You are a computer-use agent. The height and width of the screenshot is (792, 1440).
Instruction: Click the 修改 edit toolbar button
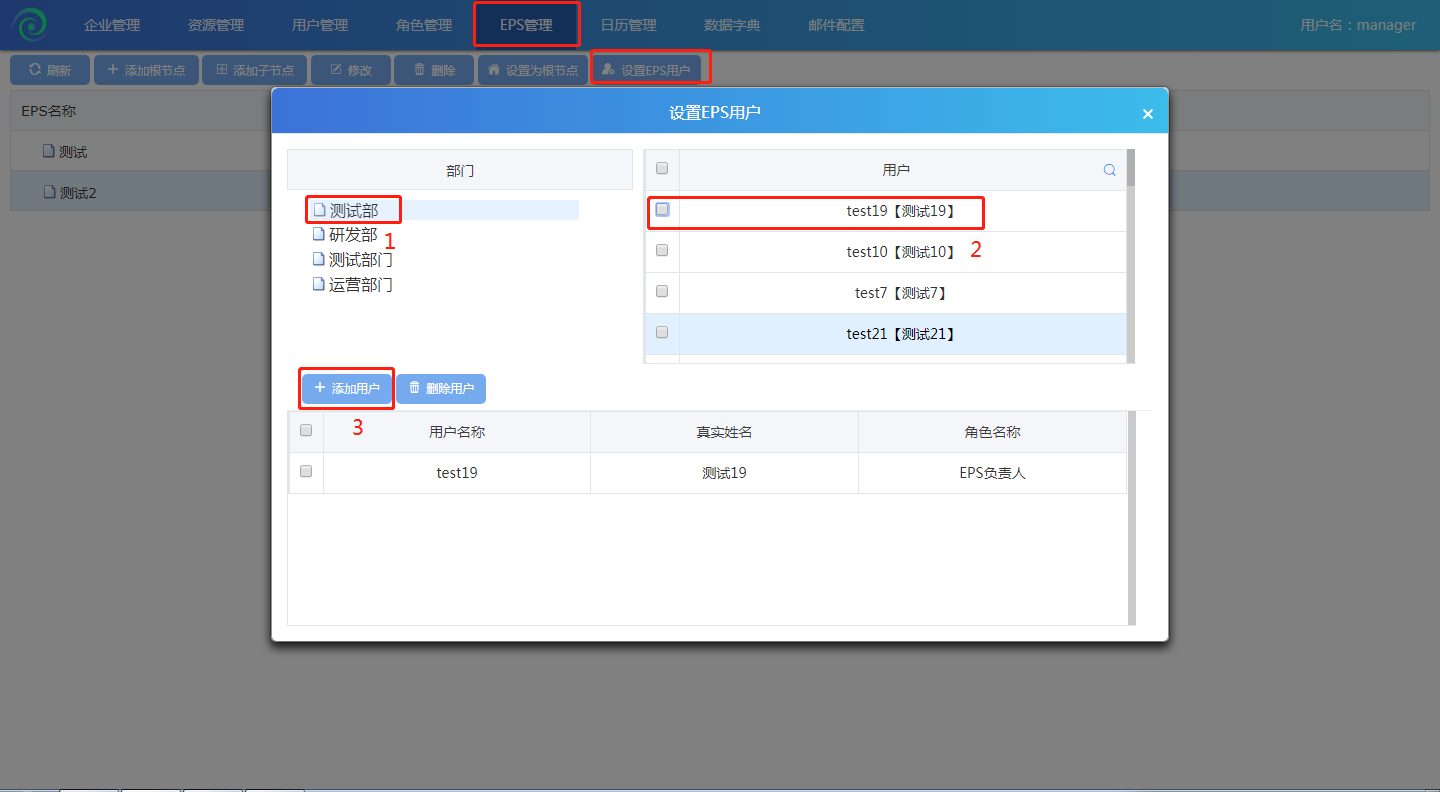click(351, 70)
